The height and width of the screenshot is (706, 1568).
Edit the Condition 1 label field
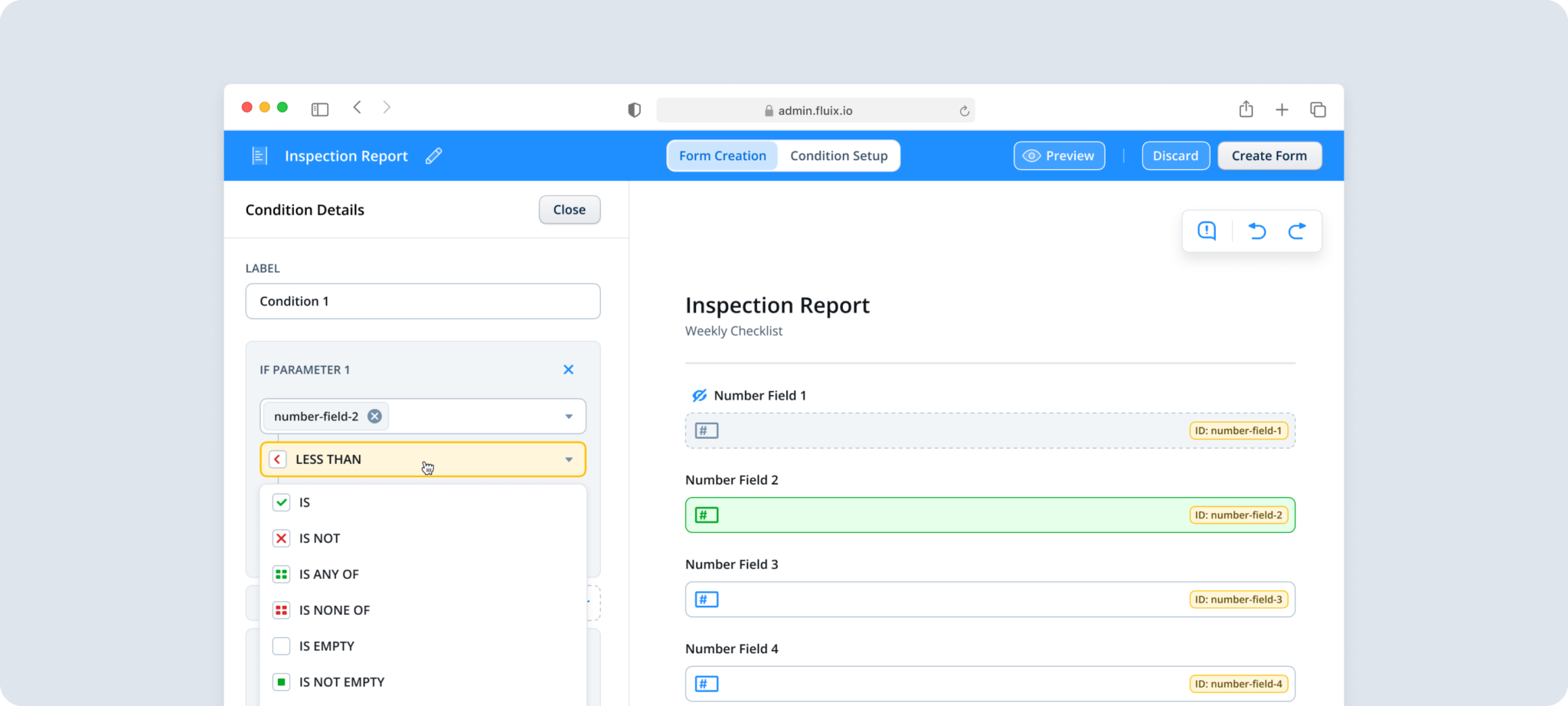pyautogui.click(x=422, y=301)
